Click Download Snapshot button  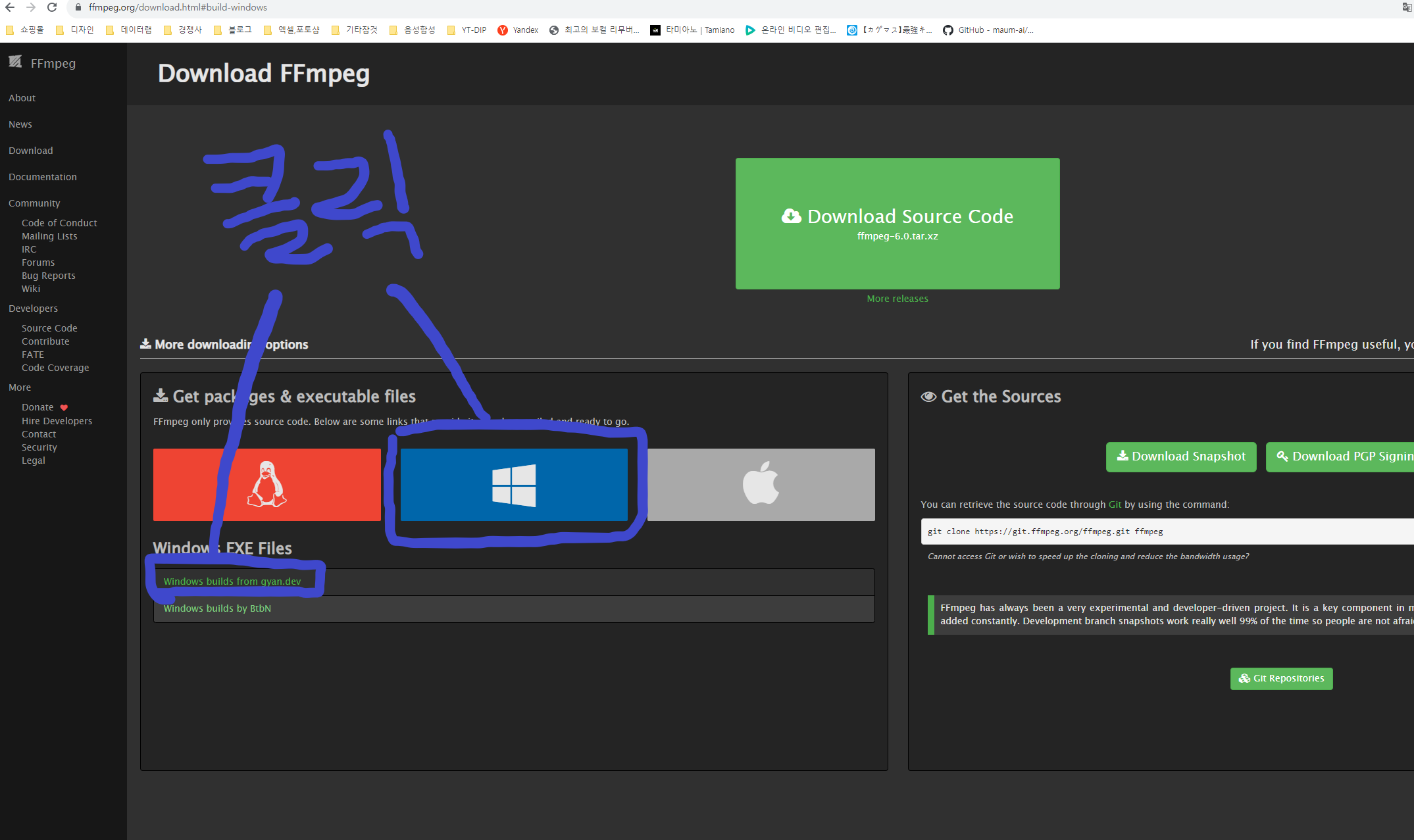tap(1180, 457)
